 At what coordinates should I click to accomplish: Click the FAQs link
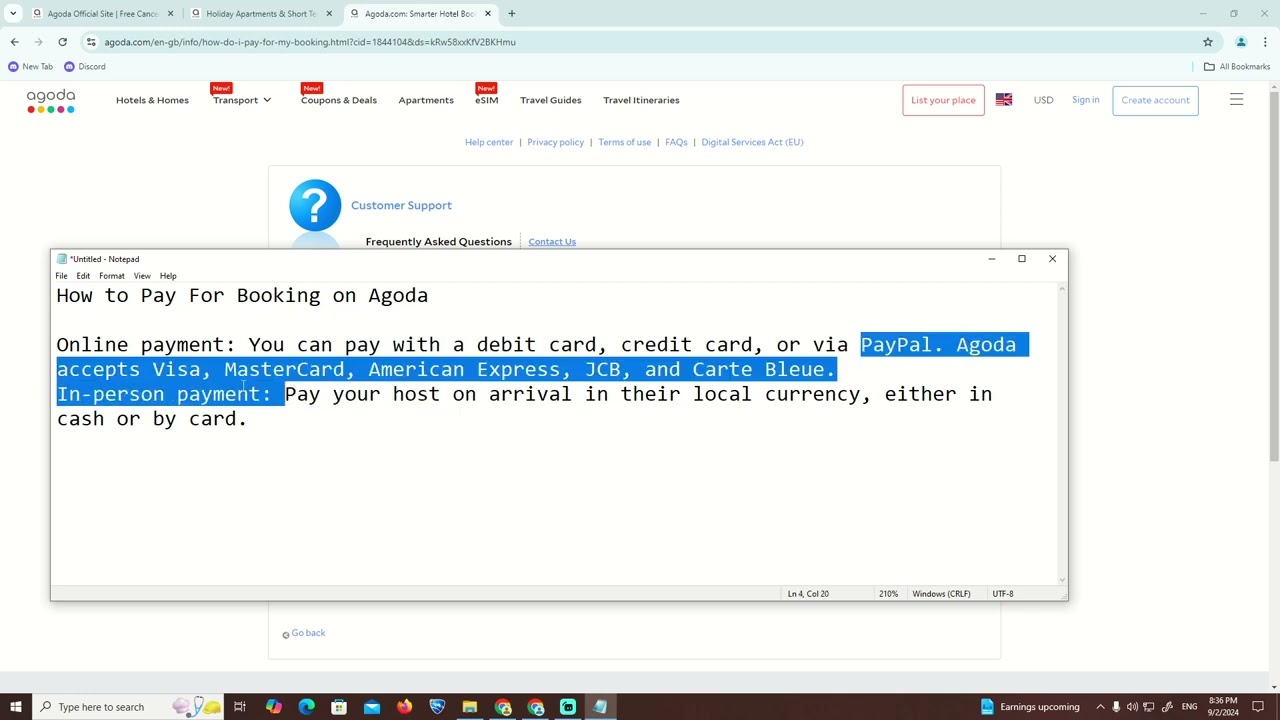676,142
